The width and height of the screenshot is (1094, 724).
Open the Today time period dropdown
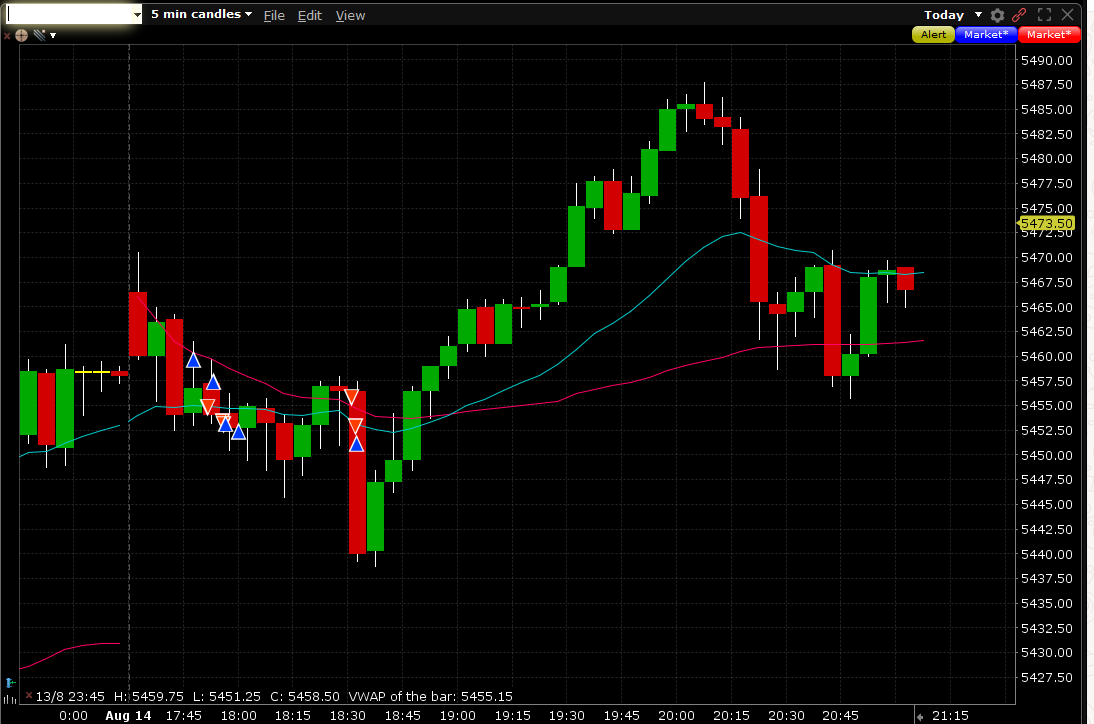point(952,15)
